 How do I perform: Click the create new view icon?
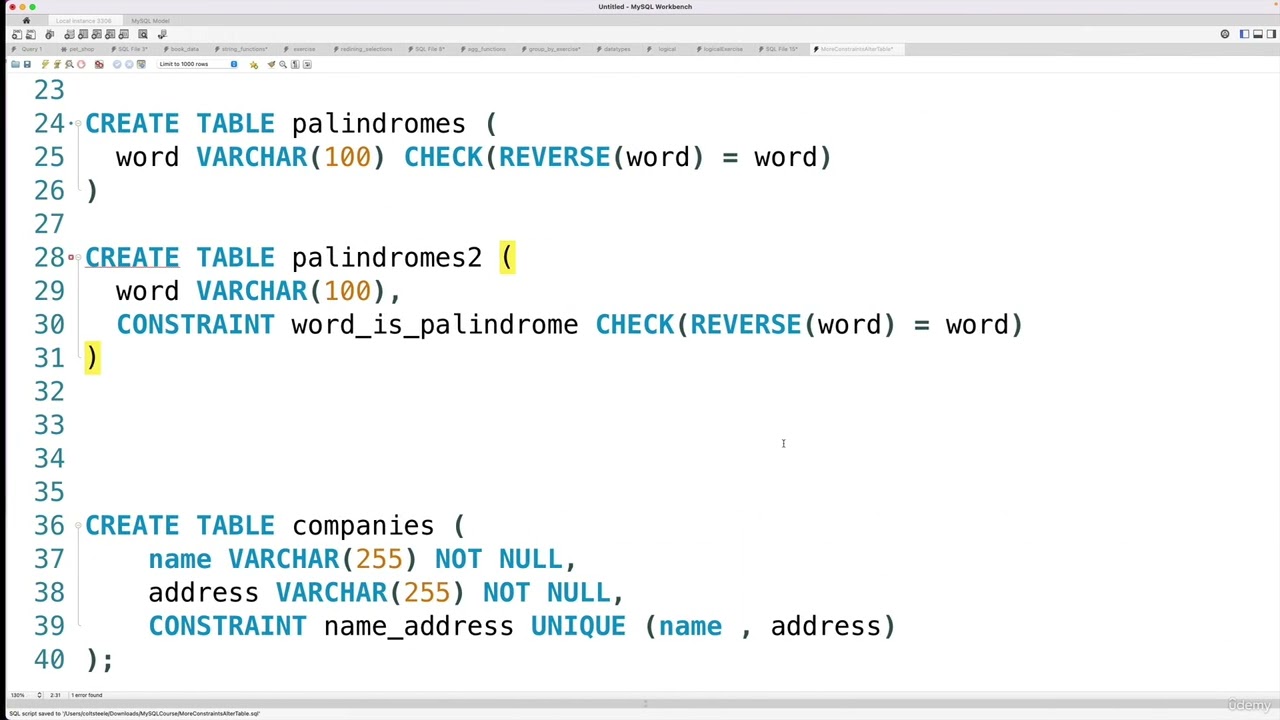(x=96, y=34)
